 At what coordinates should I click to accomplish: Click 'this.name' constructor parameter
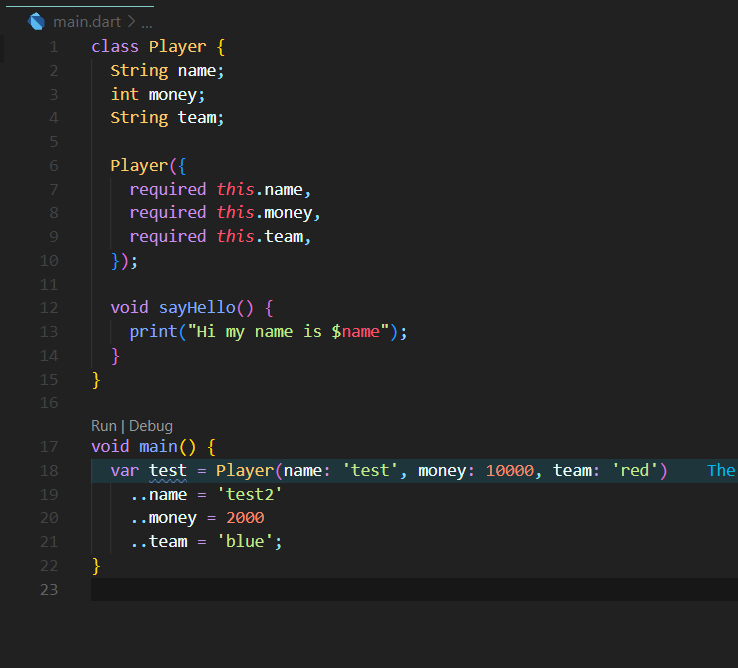[x=259, y=189]
